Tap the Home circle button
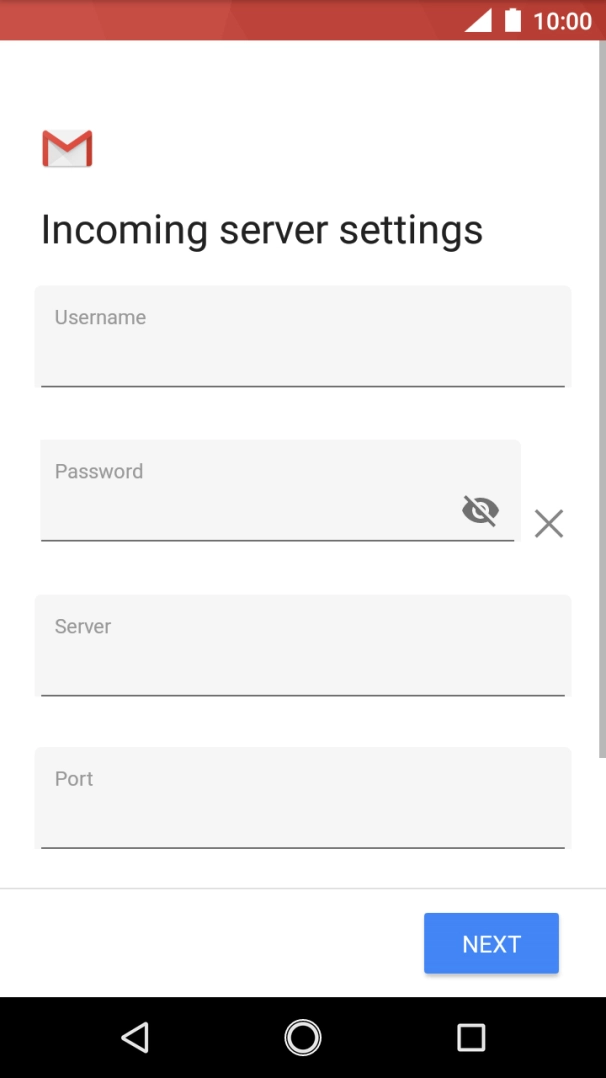Viewport: 606px width, 1078px height. tap(302, 1037)
